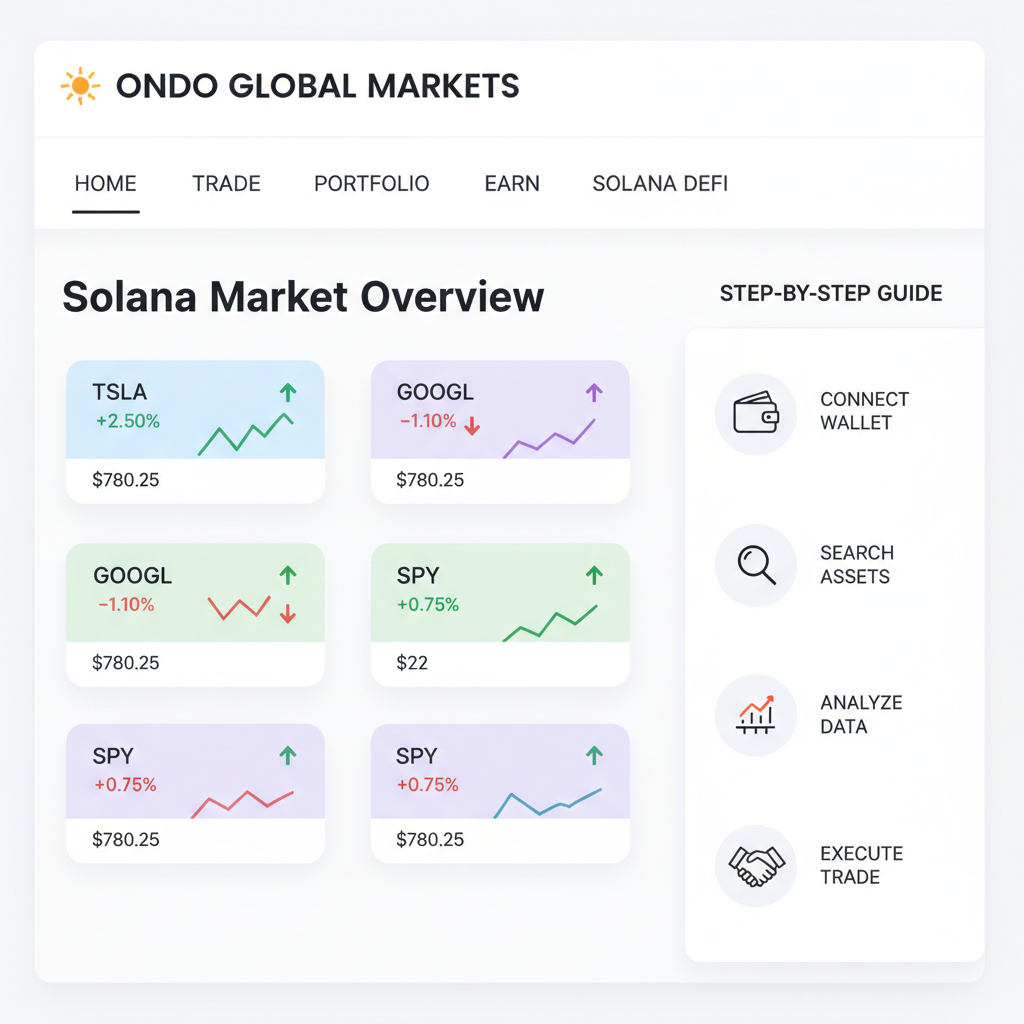This screenshot has width=1024, height=1024.
Task: Select the HOME navigation item
Action: (x=105, y=183)
